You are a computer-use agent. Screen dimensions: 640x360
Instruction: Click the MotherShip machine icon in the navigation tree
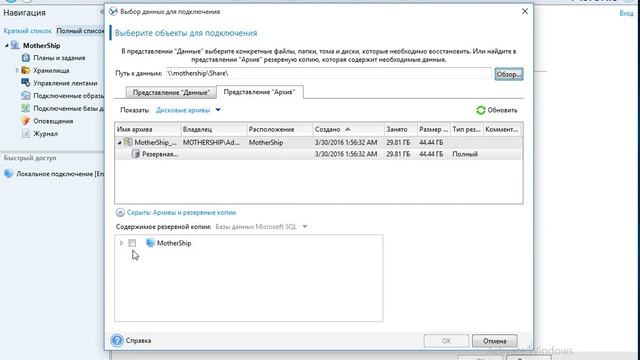15,45
